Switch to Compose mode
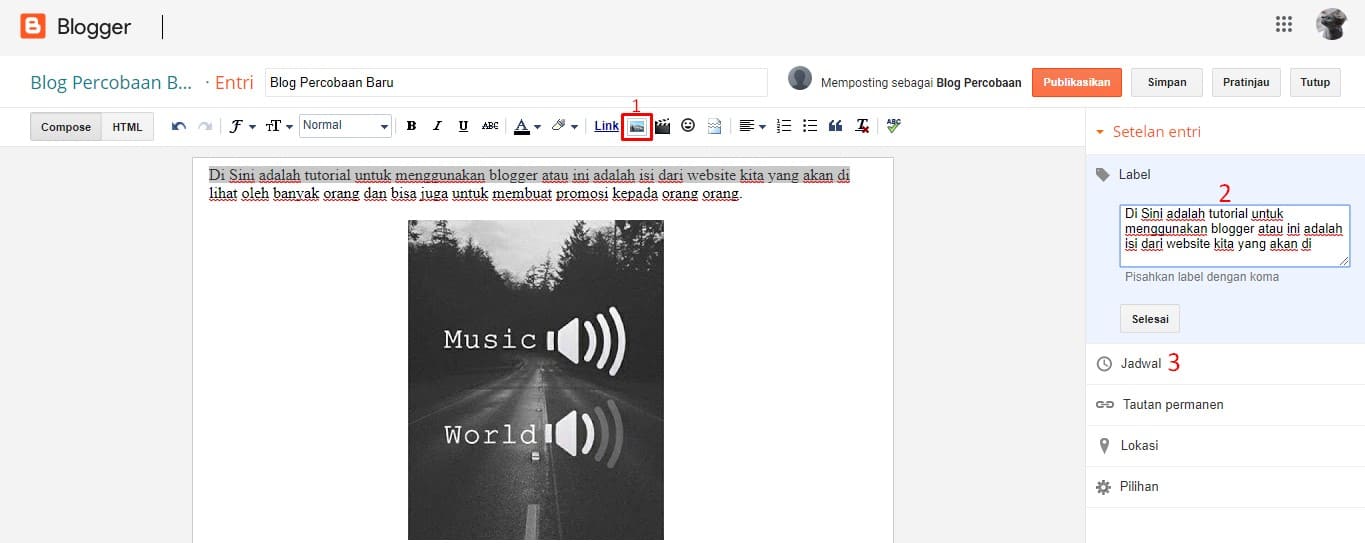 (66, 127)
